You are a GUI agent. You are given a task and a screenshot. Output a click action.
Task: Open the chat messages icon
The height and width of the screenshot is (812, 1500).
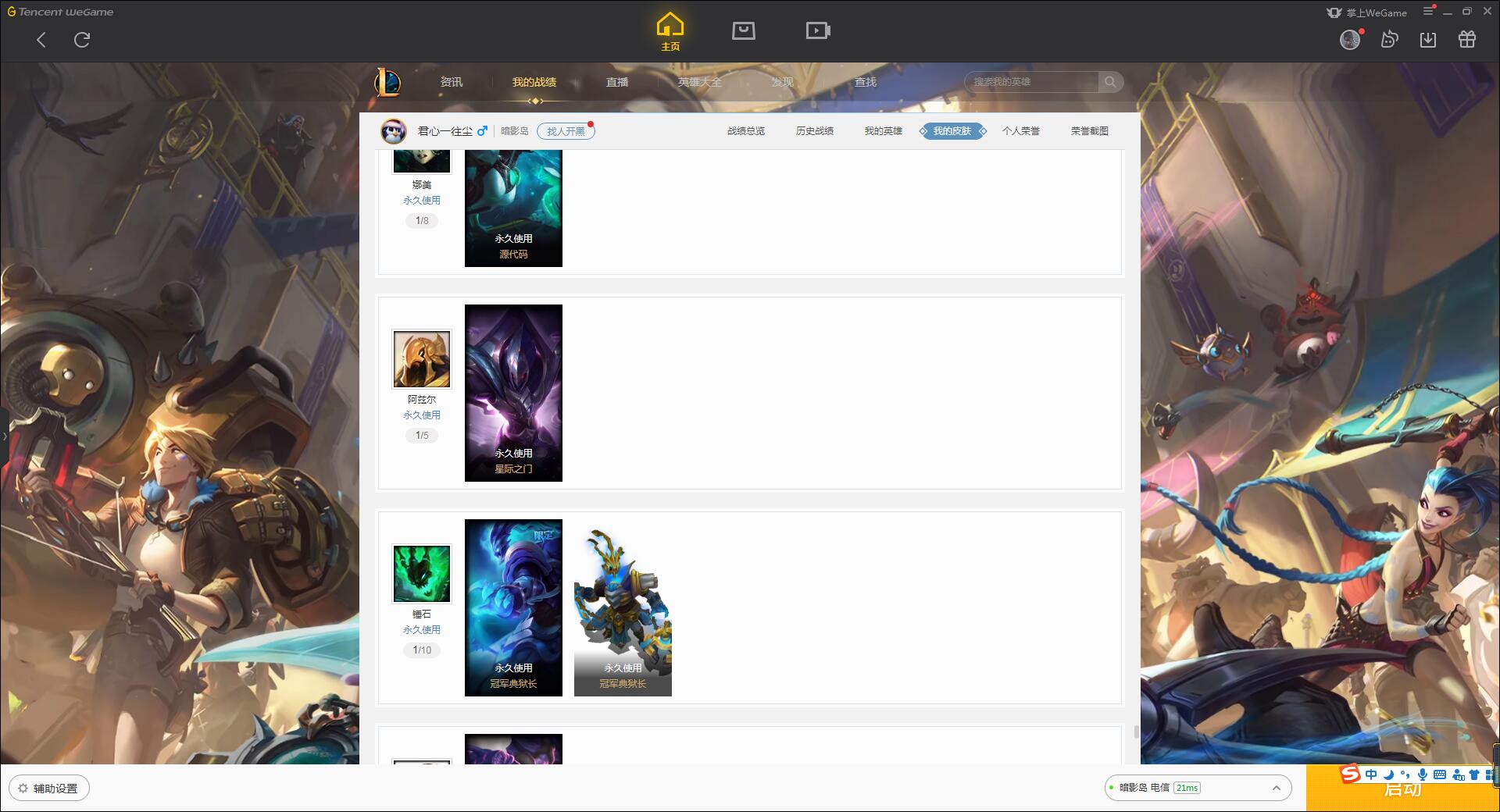(x=1389, y=39)
